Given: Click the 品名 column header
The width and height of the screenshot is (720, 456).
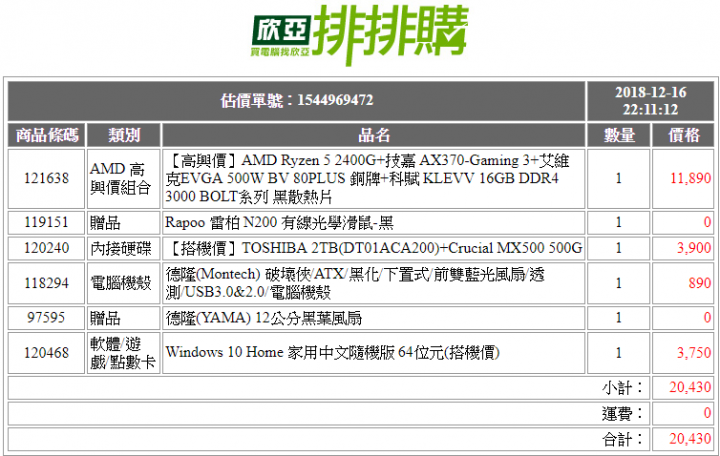Looking at the screenshot, I should click(x=374, y=135).
